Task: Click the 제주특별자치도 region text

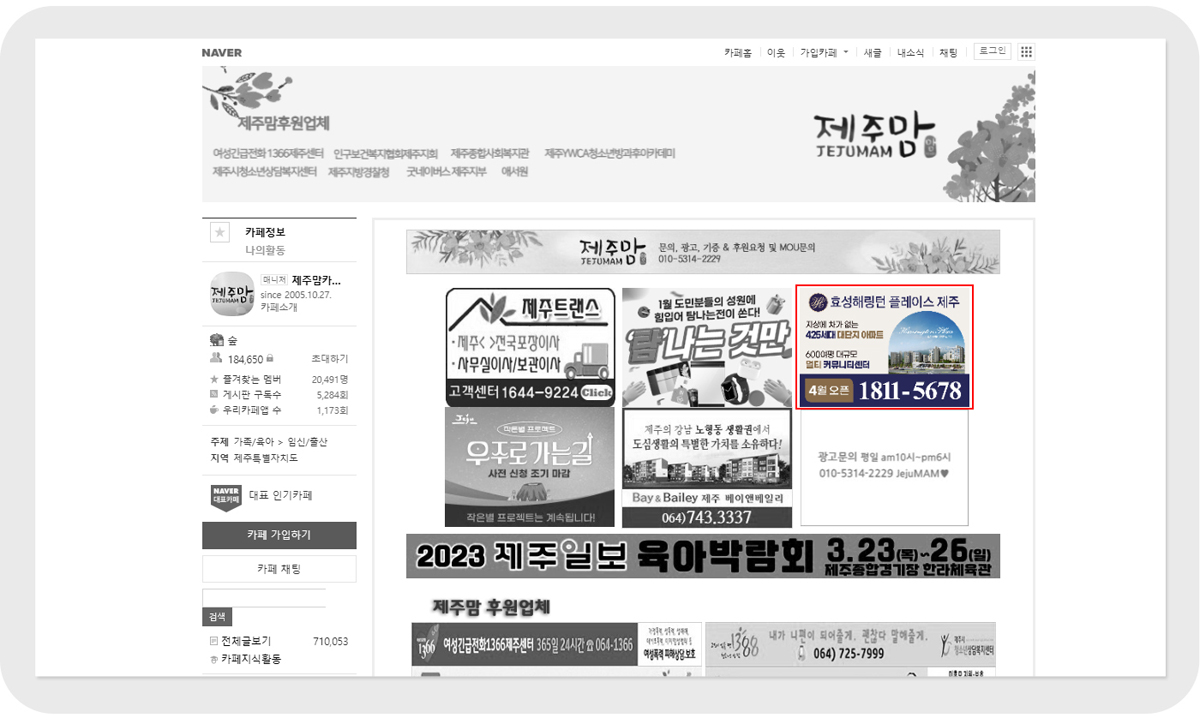Action: click(266, 458)
